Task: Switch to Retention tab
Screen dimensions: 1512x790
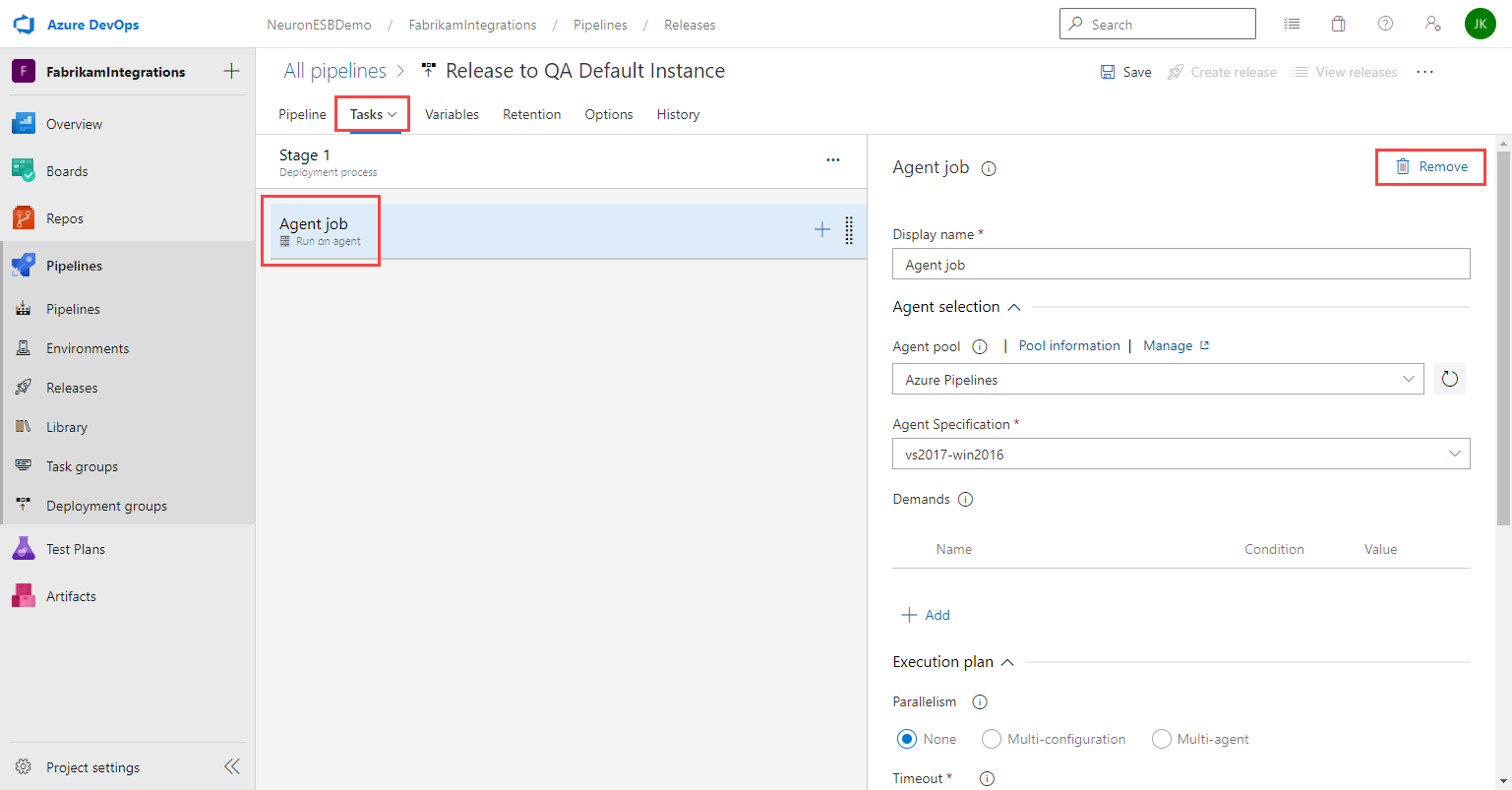Action: click(x=531, y=114)
